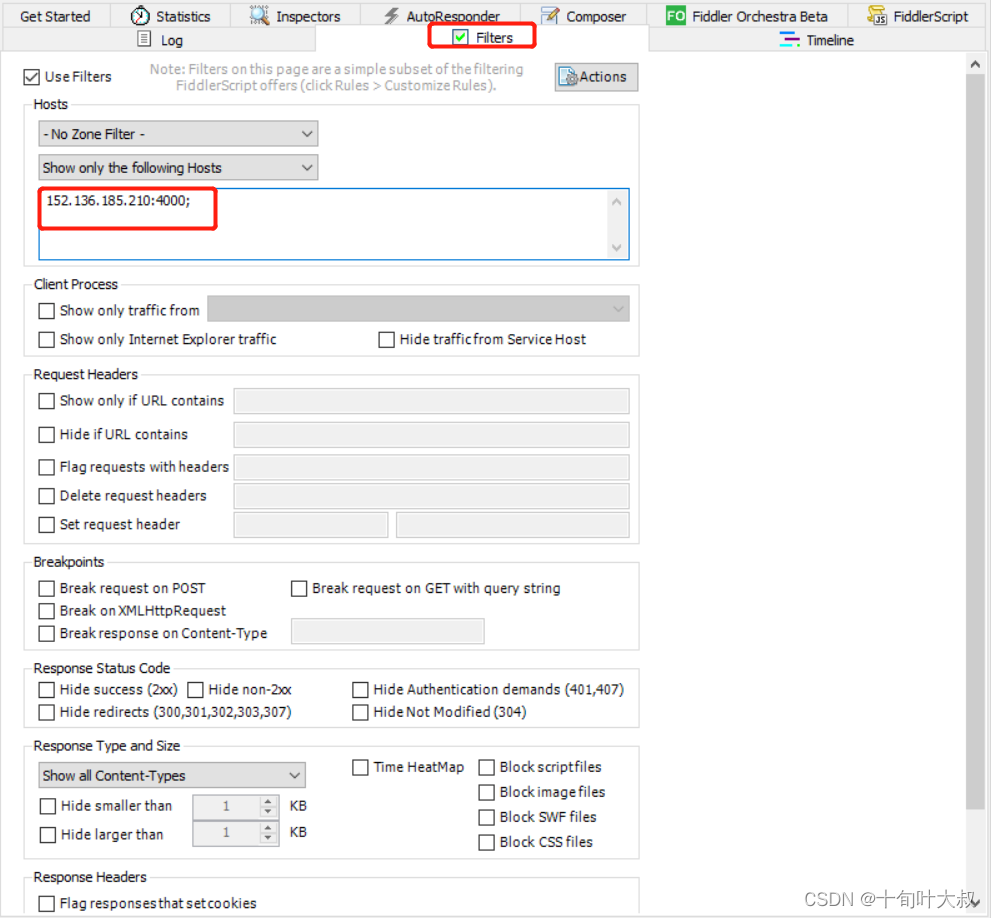The width and height of the screenshot is (991, 918).
Task: Decrease Hide larger than KB value
Action: tap(269, 838)
